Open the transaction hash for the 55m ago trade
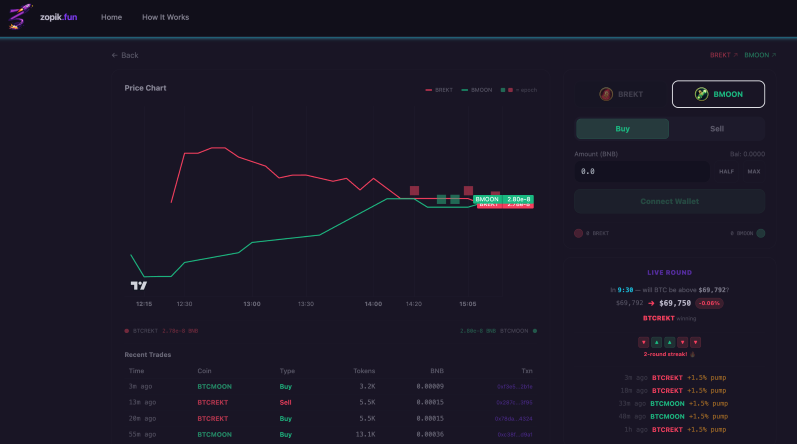This screenshot has height=444, width=797. click(x=515, y=434)
